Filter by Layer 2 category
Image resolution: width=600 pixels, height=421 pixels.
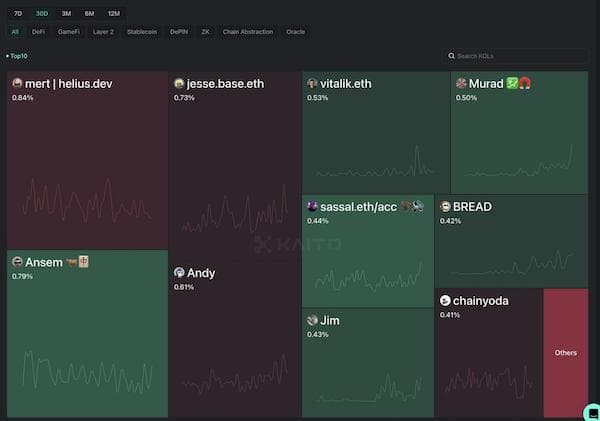[x=103, y=32]
